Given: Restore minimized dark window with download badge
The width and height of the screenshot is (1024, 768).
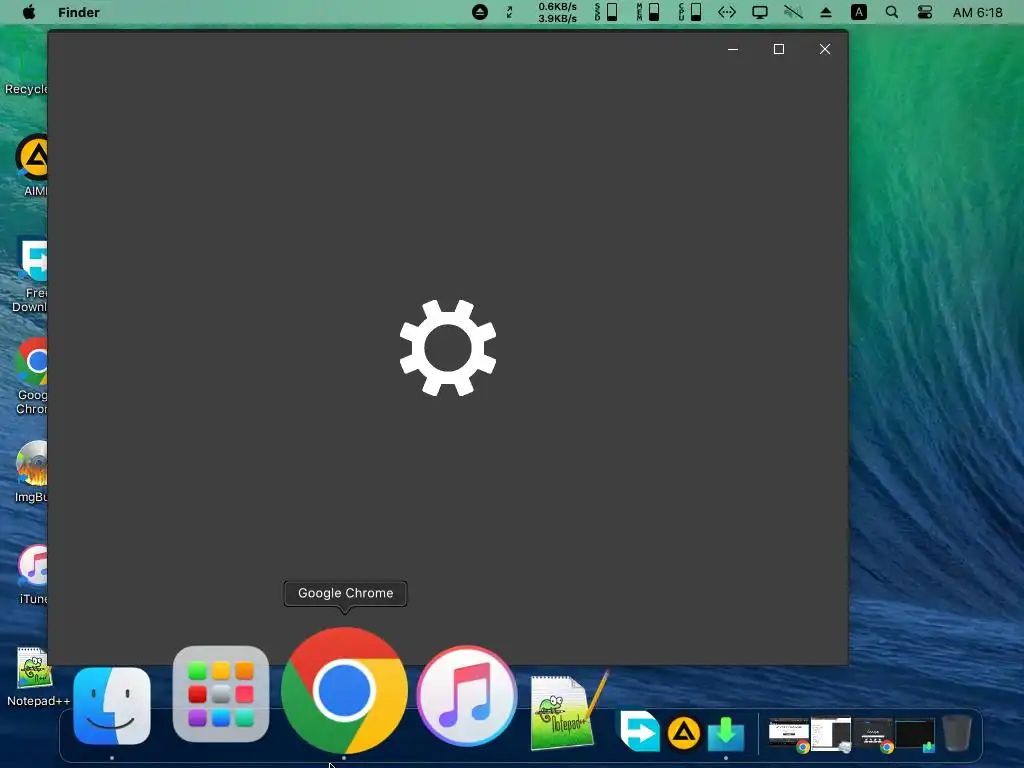Looking at the screenshot, I should click(915, 735).
